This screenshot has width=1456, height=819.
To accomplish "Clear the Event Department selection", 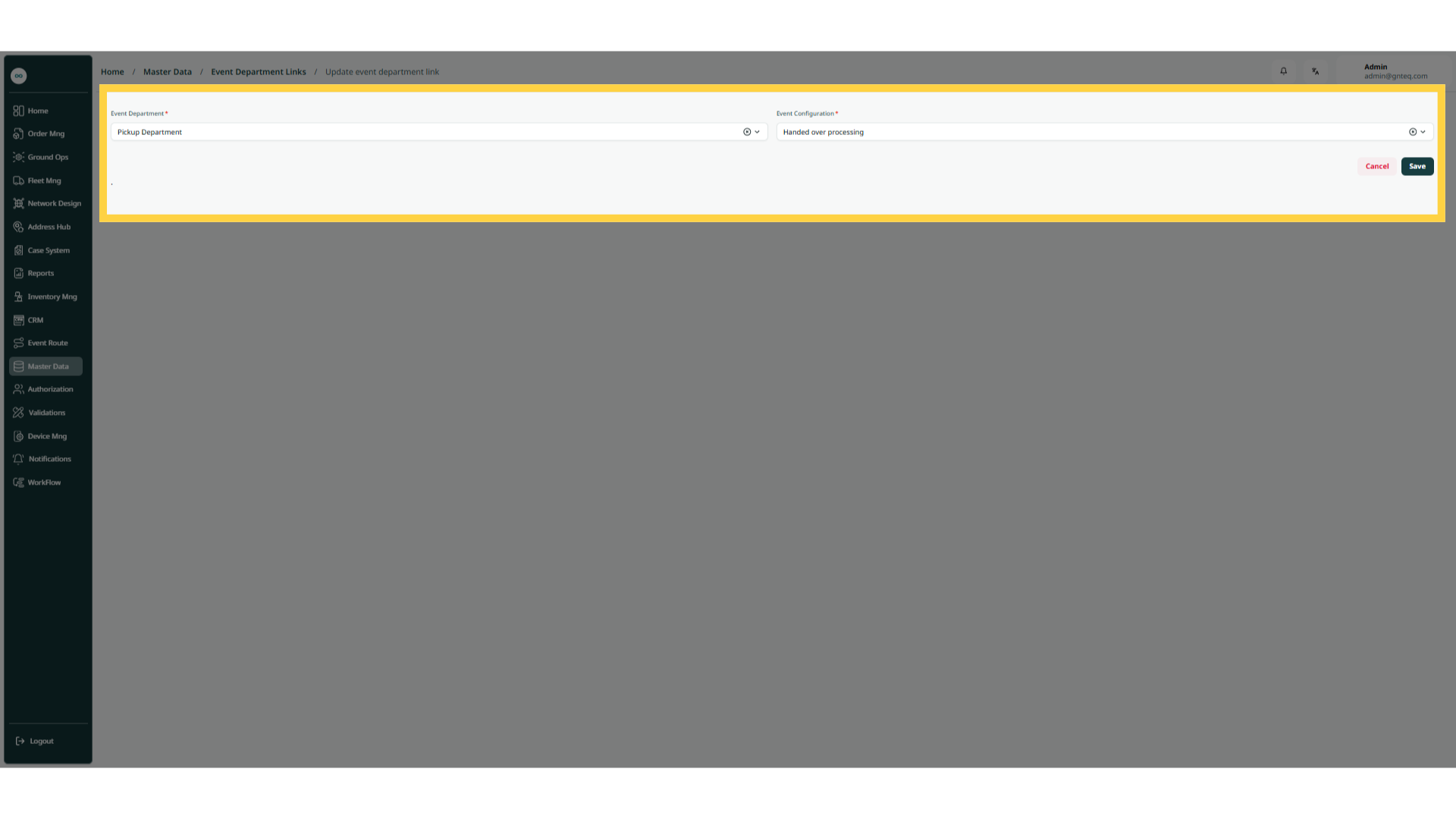I will click(x=747, y=132).
